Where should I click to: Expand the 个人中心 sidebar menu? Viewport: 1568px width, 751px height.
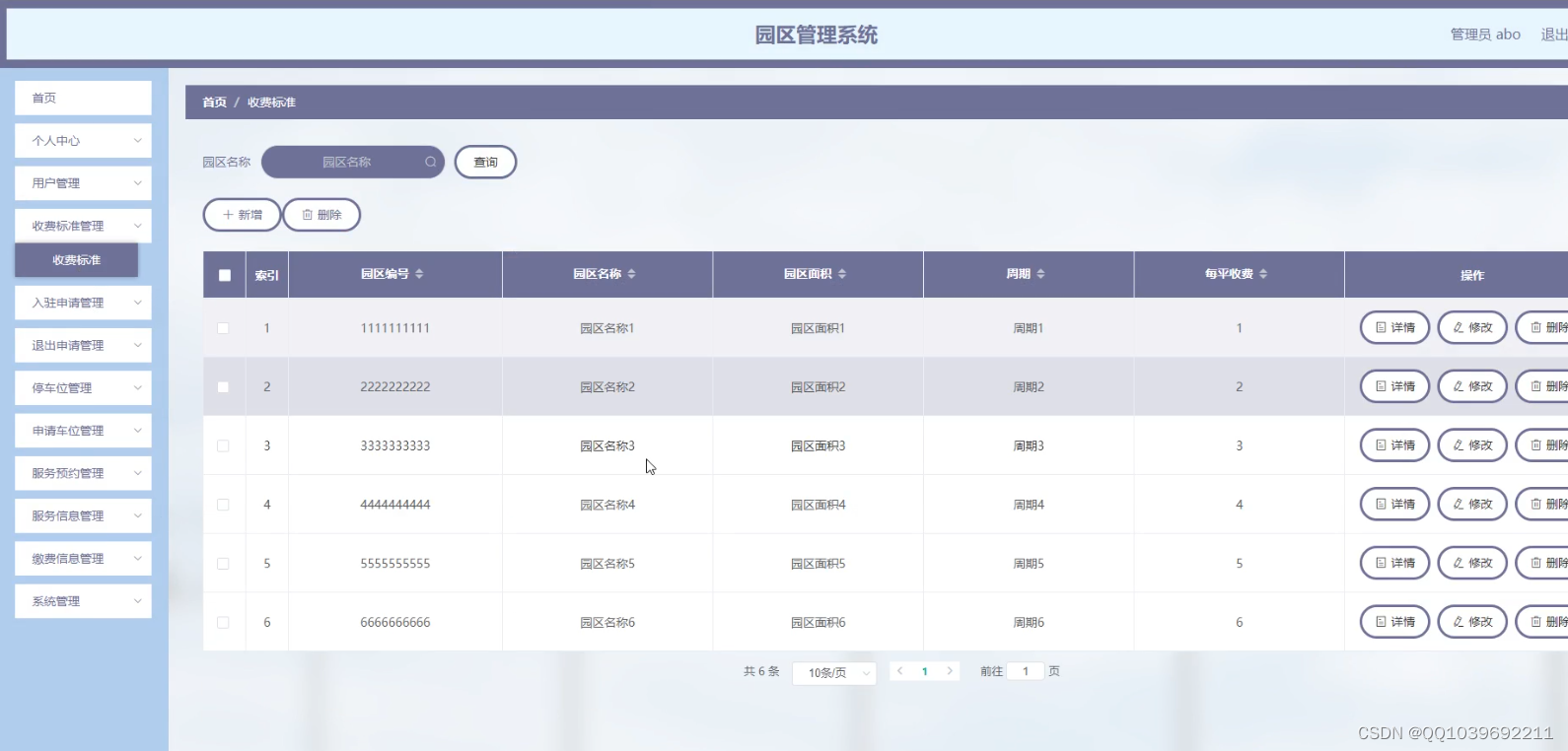click(x=83, y=141)
